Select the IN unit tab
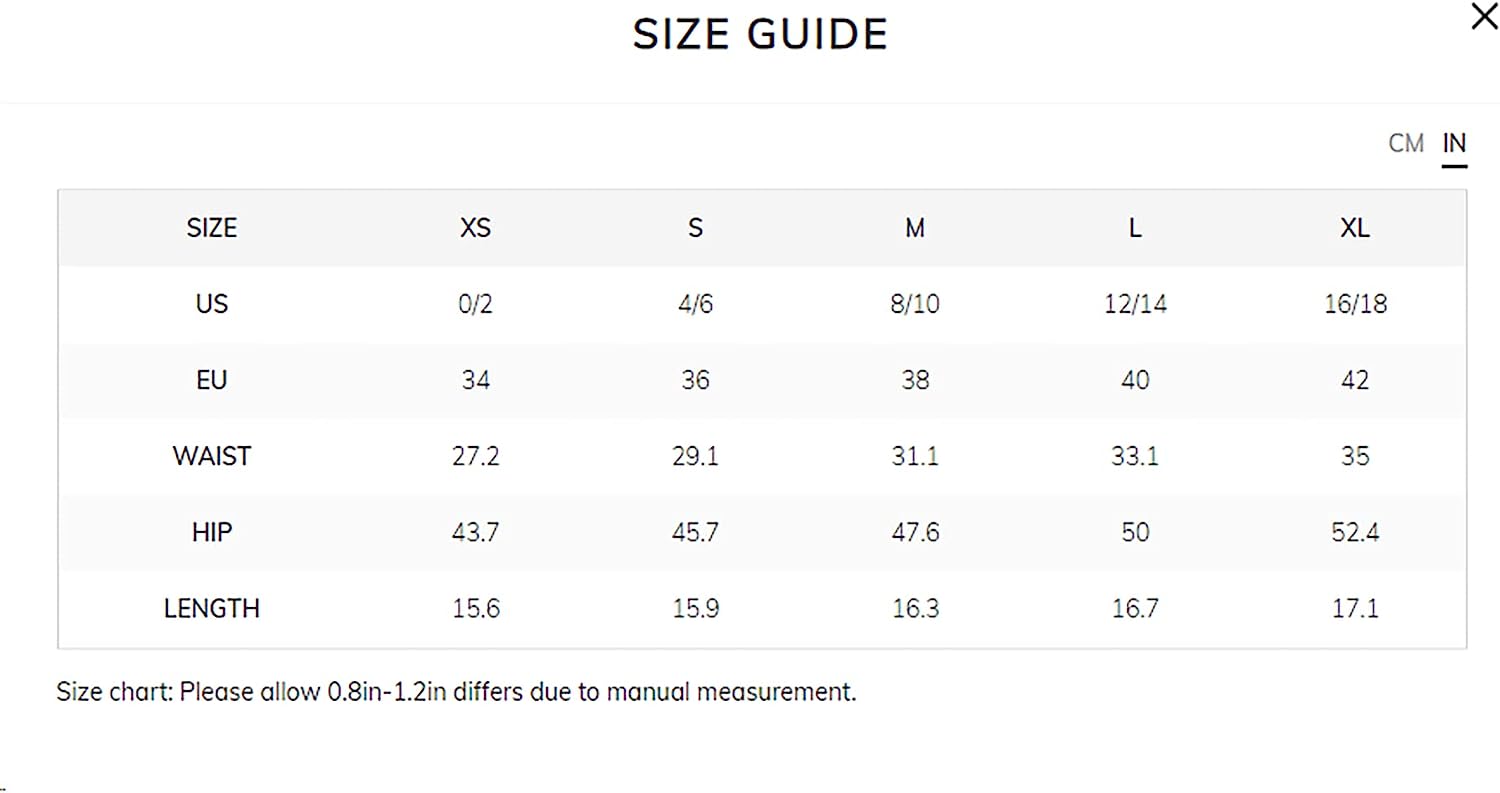 1454,144
